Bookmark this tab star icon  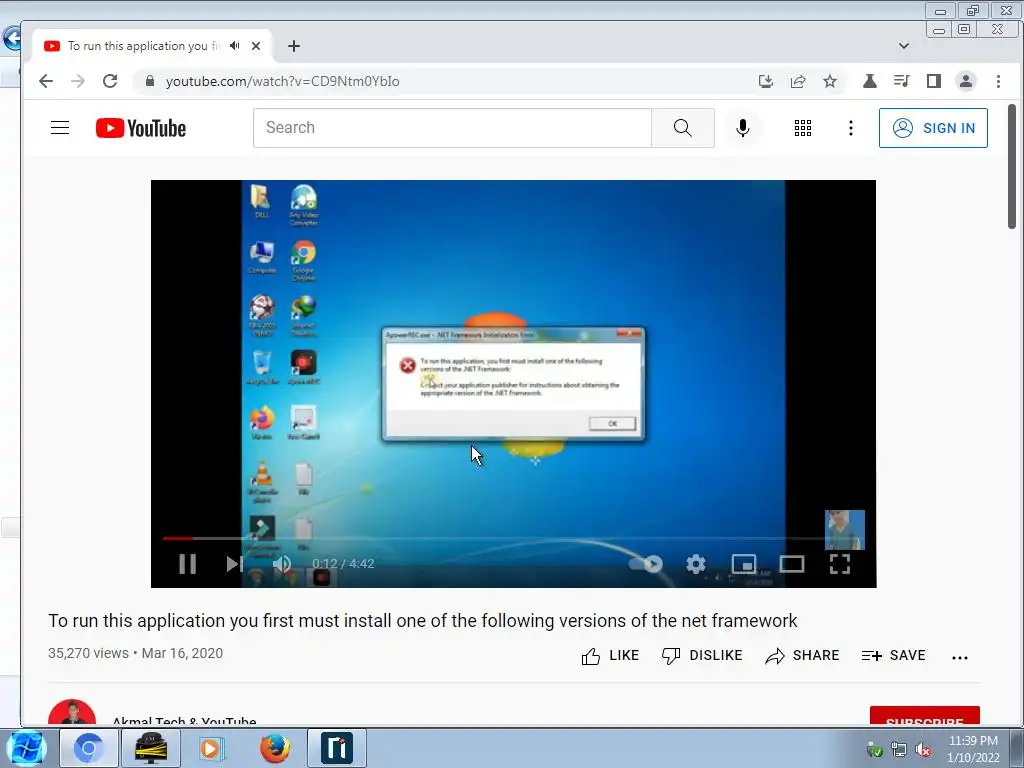829,81
